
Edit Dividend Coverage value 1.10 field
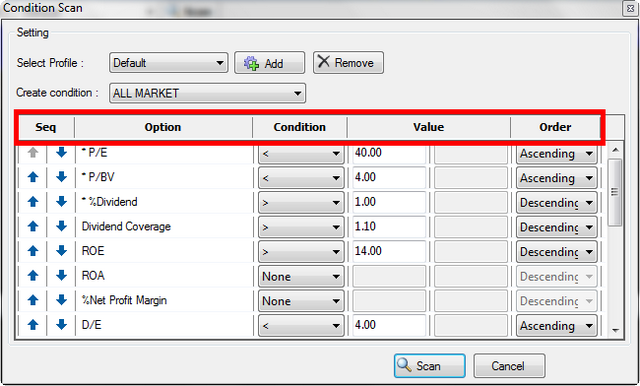point(389,227)
